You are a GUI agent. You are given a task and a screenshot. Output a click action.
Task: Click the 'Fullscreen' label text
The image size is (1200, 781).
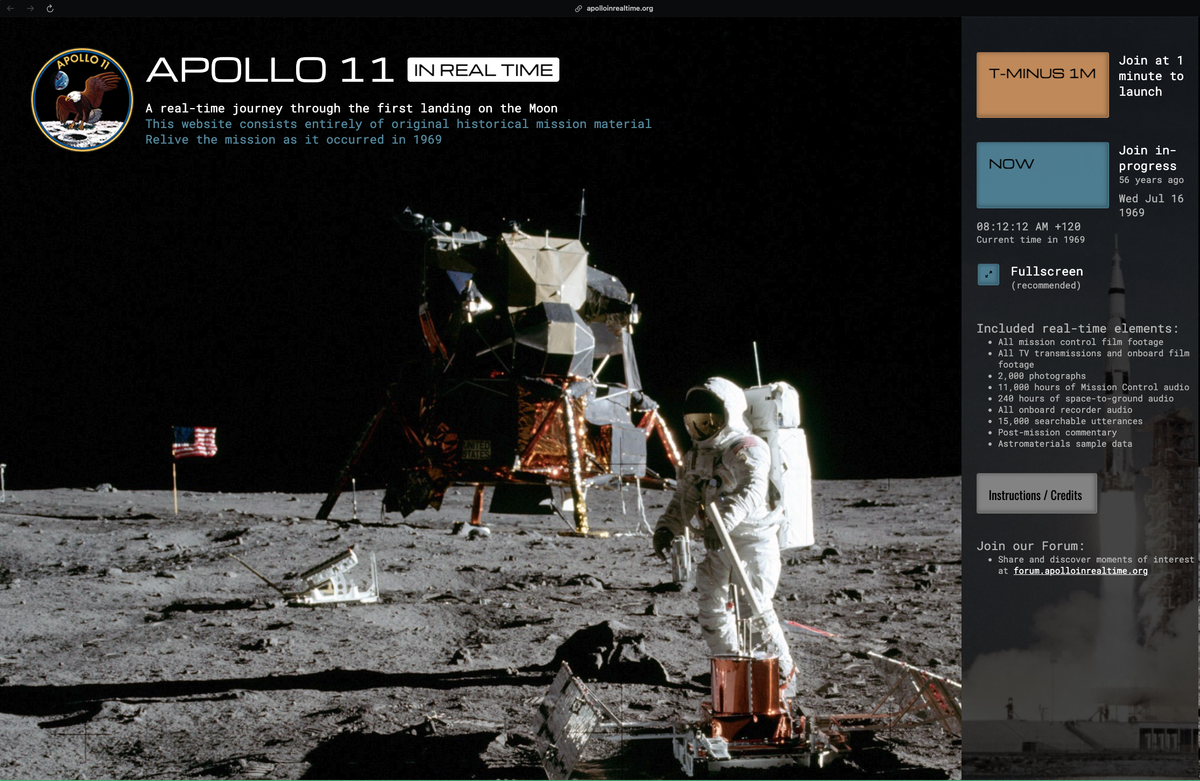pyautogui.click(x=1046, y=271)
